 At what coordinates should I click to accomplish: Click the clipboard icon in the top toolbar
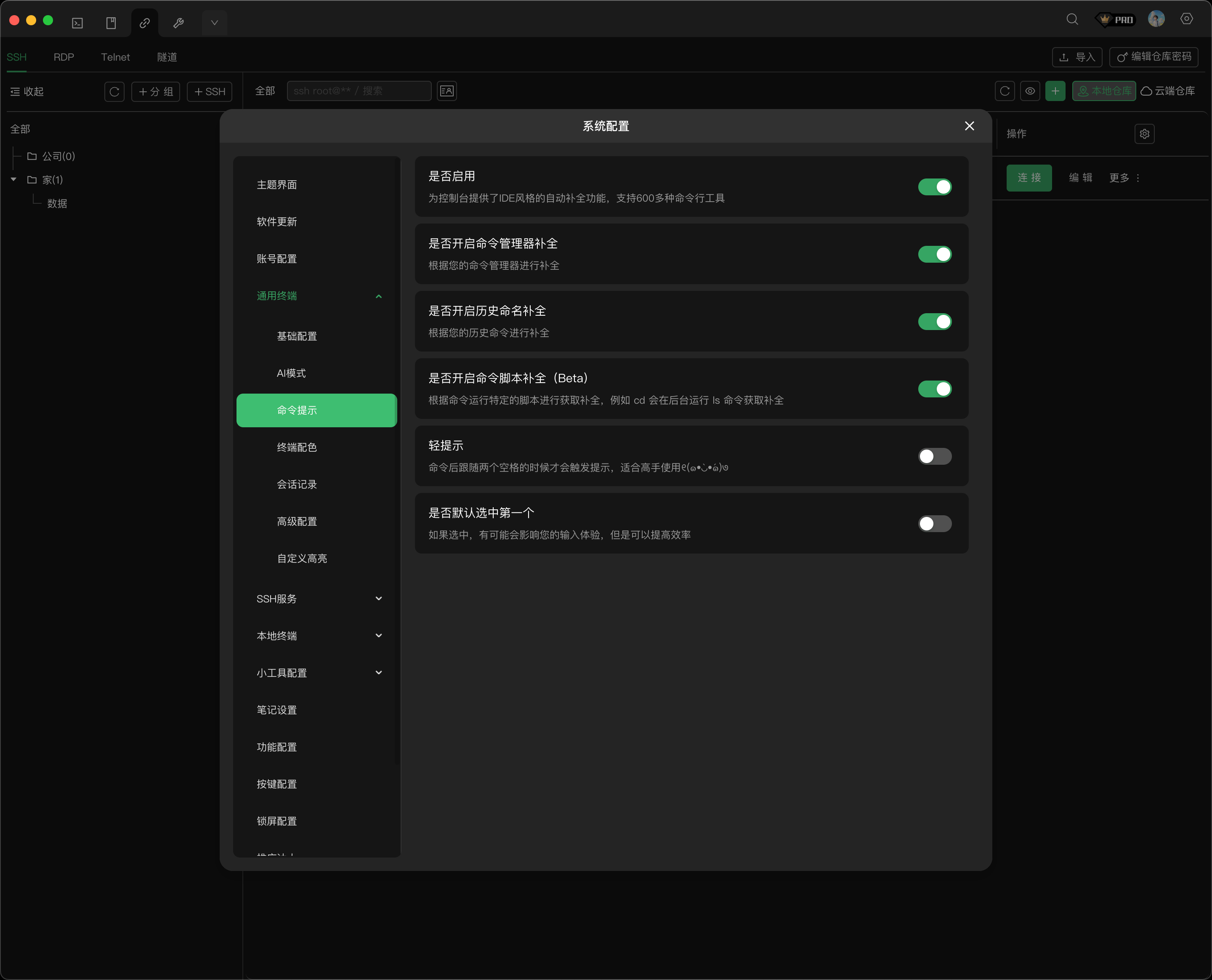pos(111,23)
